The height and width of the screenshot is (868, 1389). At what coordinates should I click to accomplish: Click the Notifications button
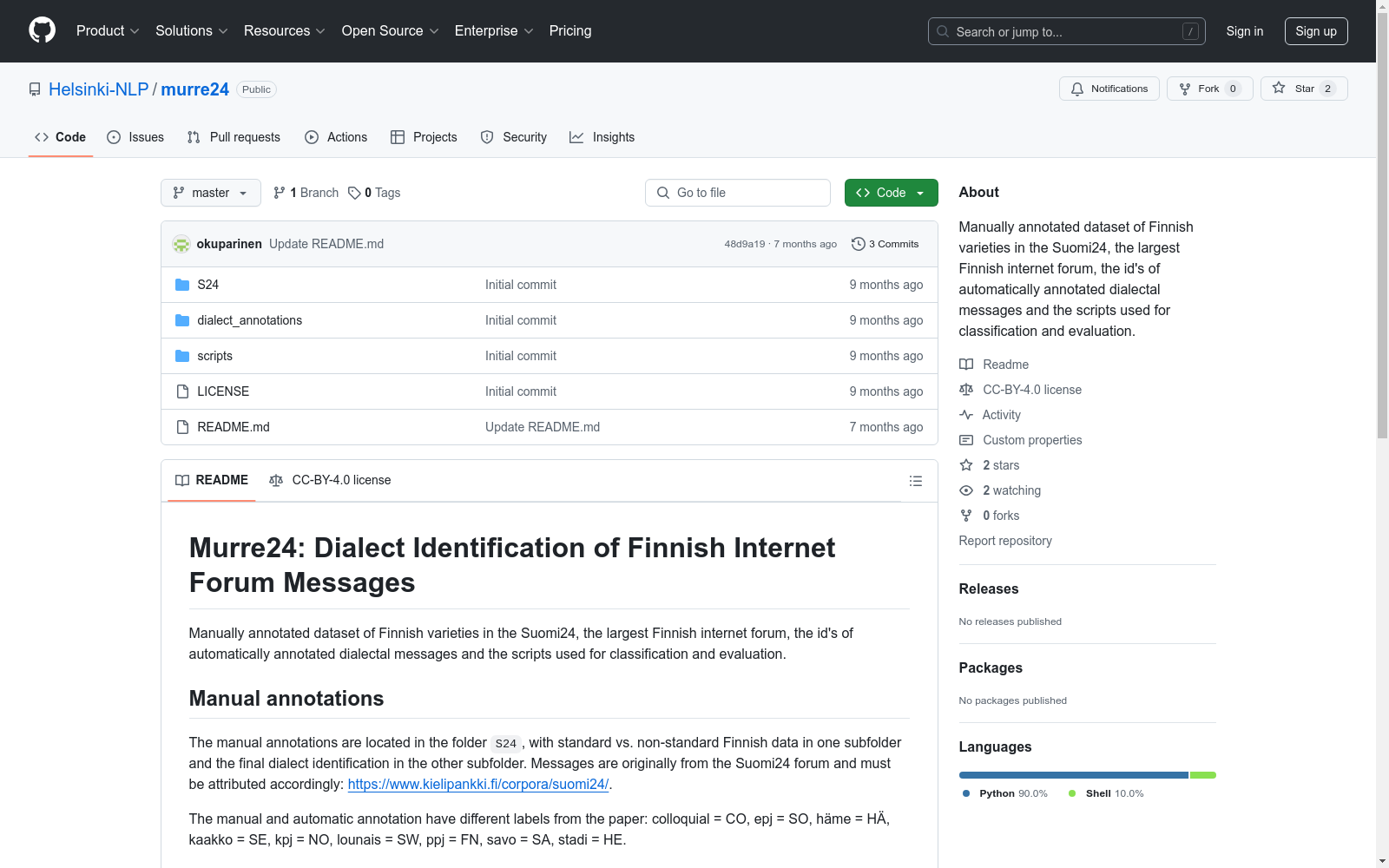pyautogui.click(x=1109, y=89)
